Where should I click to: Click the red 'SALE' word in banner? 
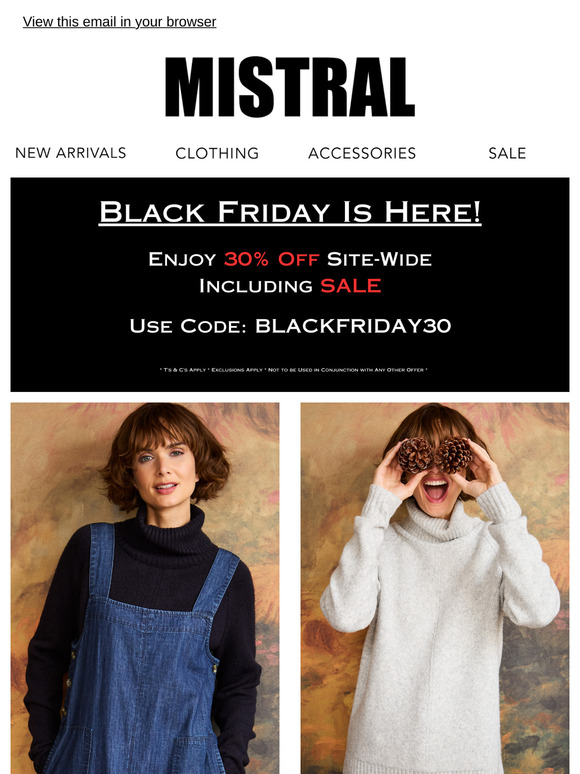tap(350, 286)
